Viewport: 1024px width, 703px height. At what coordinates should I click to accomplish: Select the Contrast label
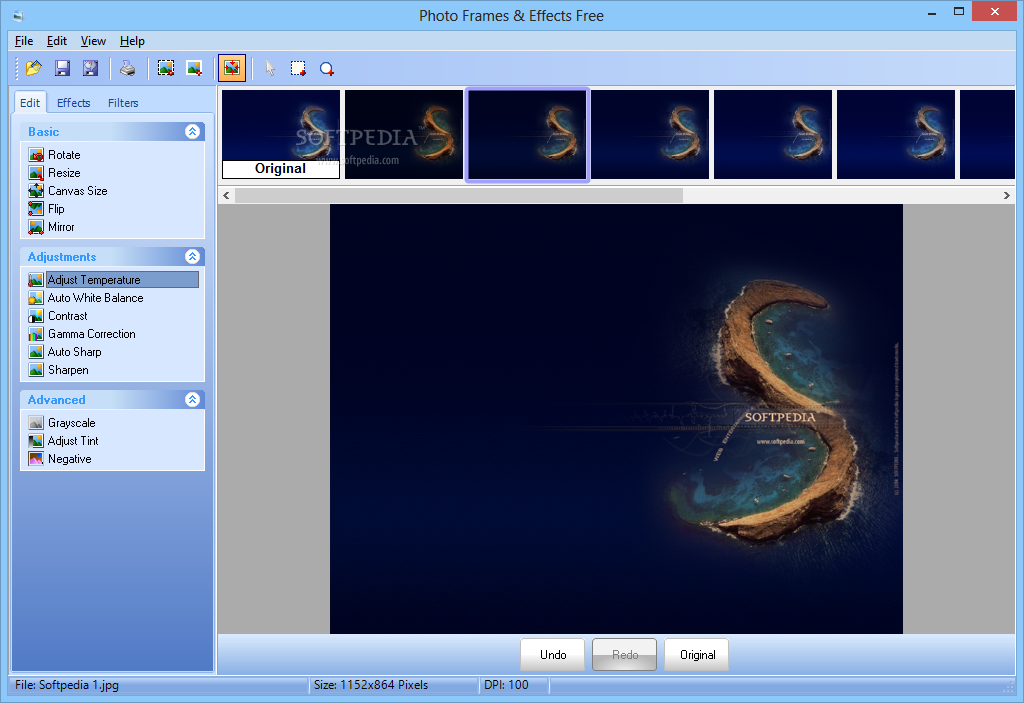pos(67,316)
